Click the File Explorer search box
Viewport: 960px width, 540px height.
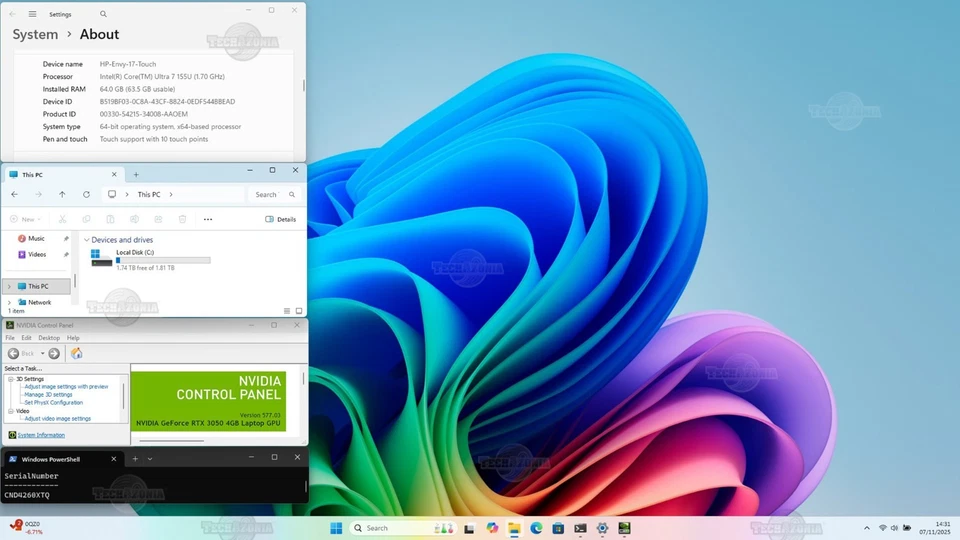(x=275, y=195)
